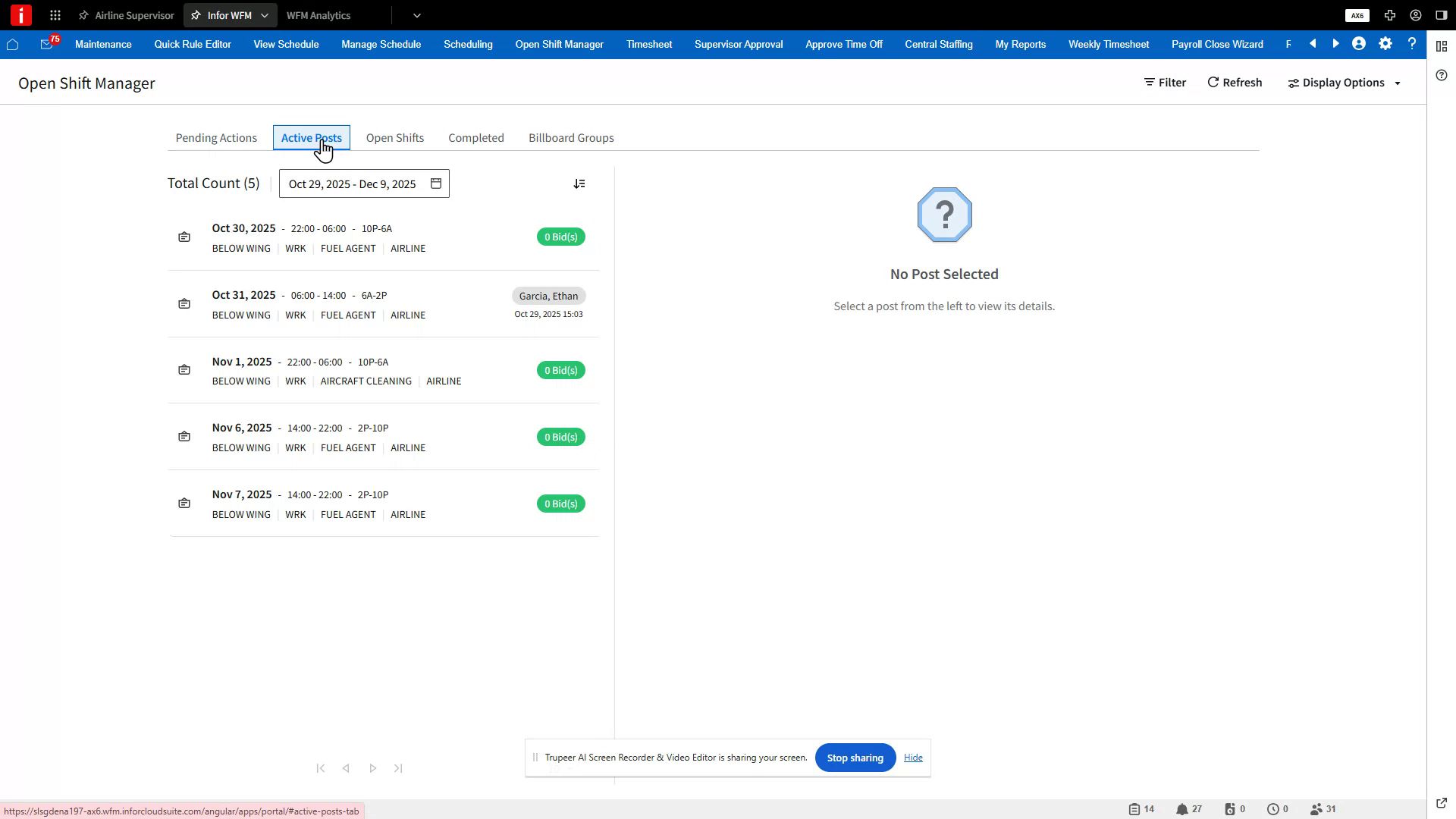Expand the Infor WFM workspace dropdown

[x=264, y=15]
